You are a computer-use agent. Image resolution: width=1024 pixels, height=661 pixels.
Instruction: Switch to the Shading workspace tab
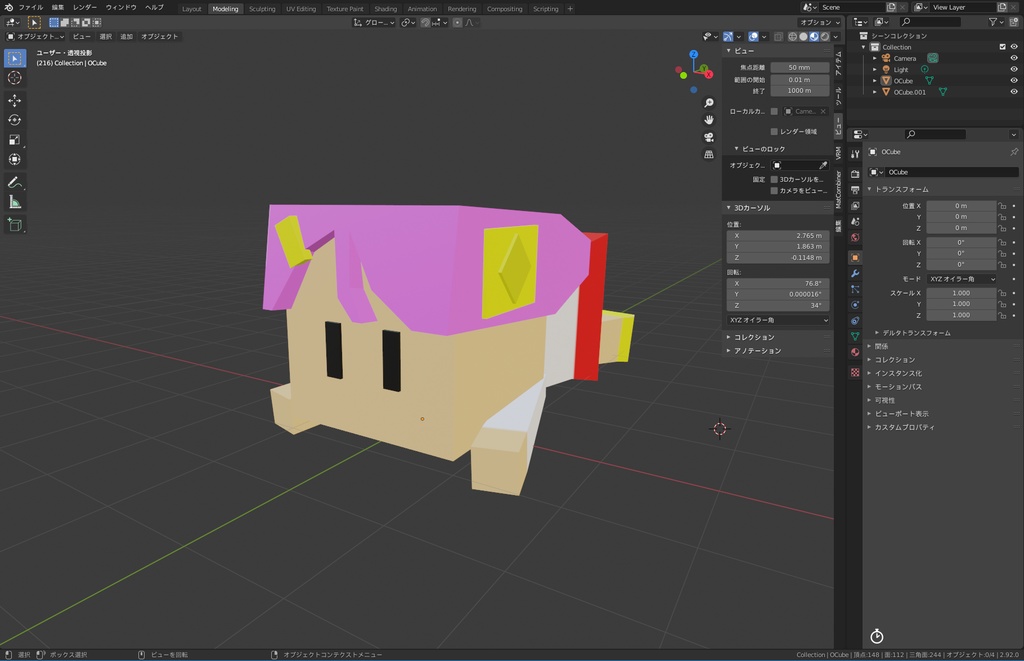click(x=385, y=8)
